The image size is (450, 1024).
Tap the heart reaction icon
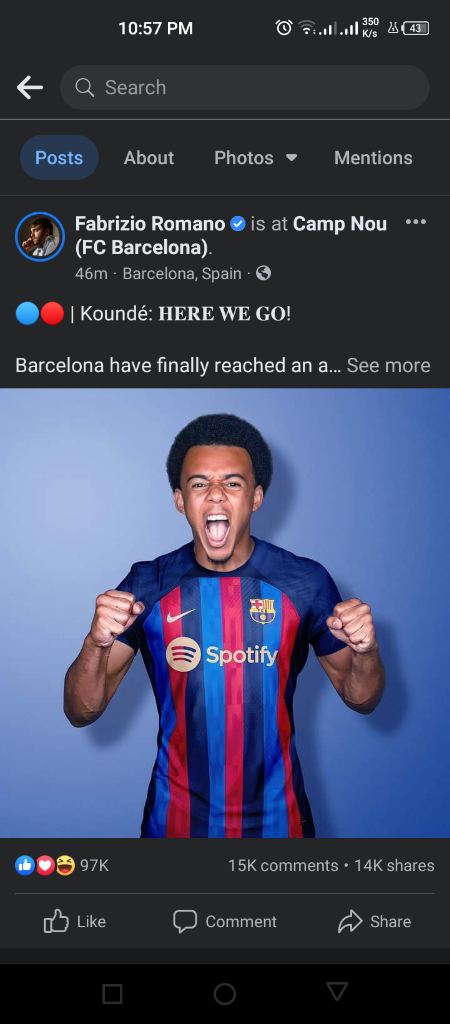click(44, 866)
